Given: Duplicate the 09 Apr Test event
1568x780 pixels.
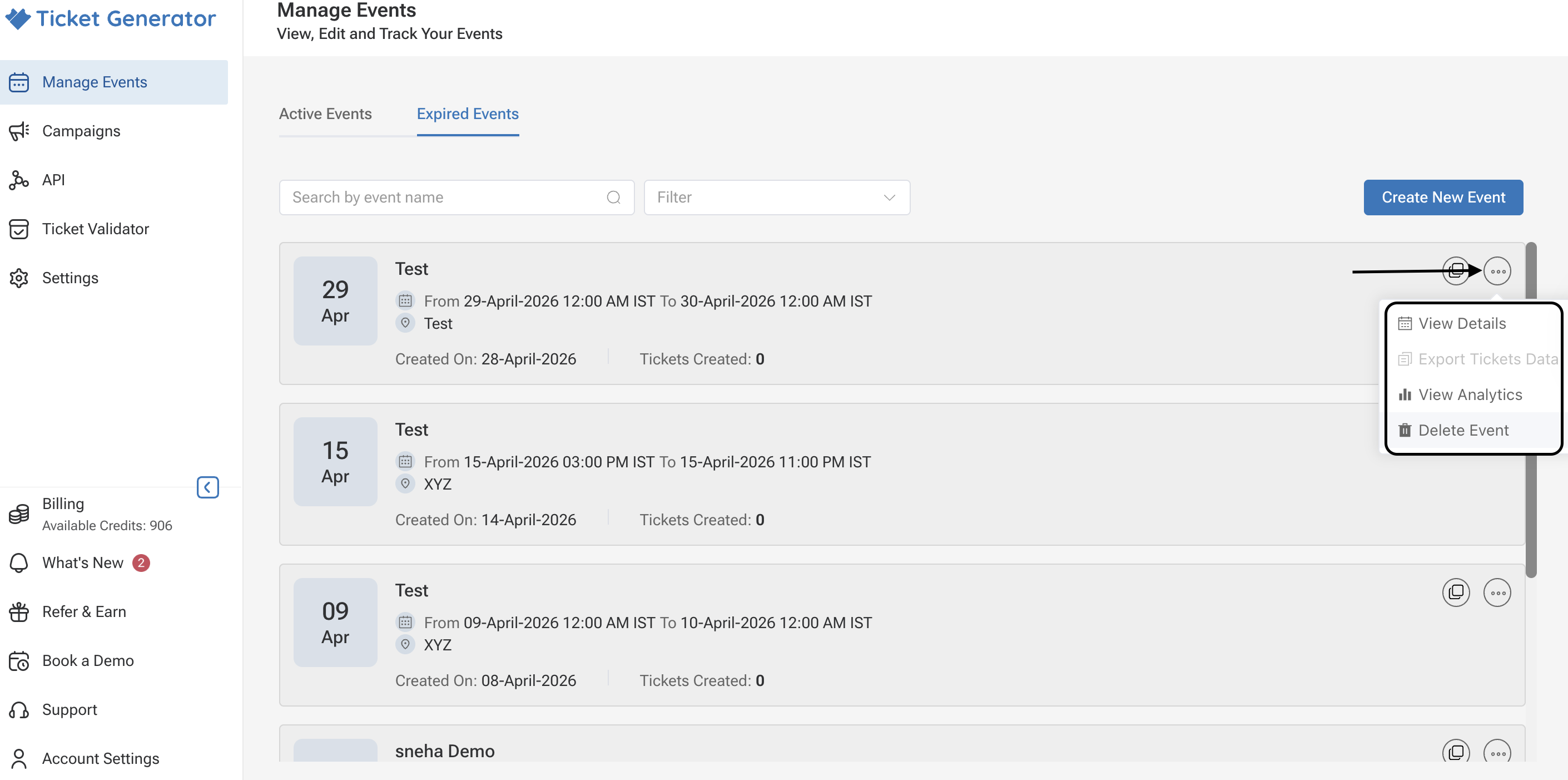Looking at the screenshot, I should coord(1456,593).
